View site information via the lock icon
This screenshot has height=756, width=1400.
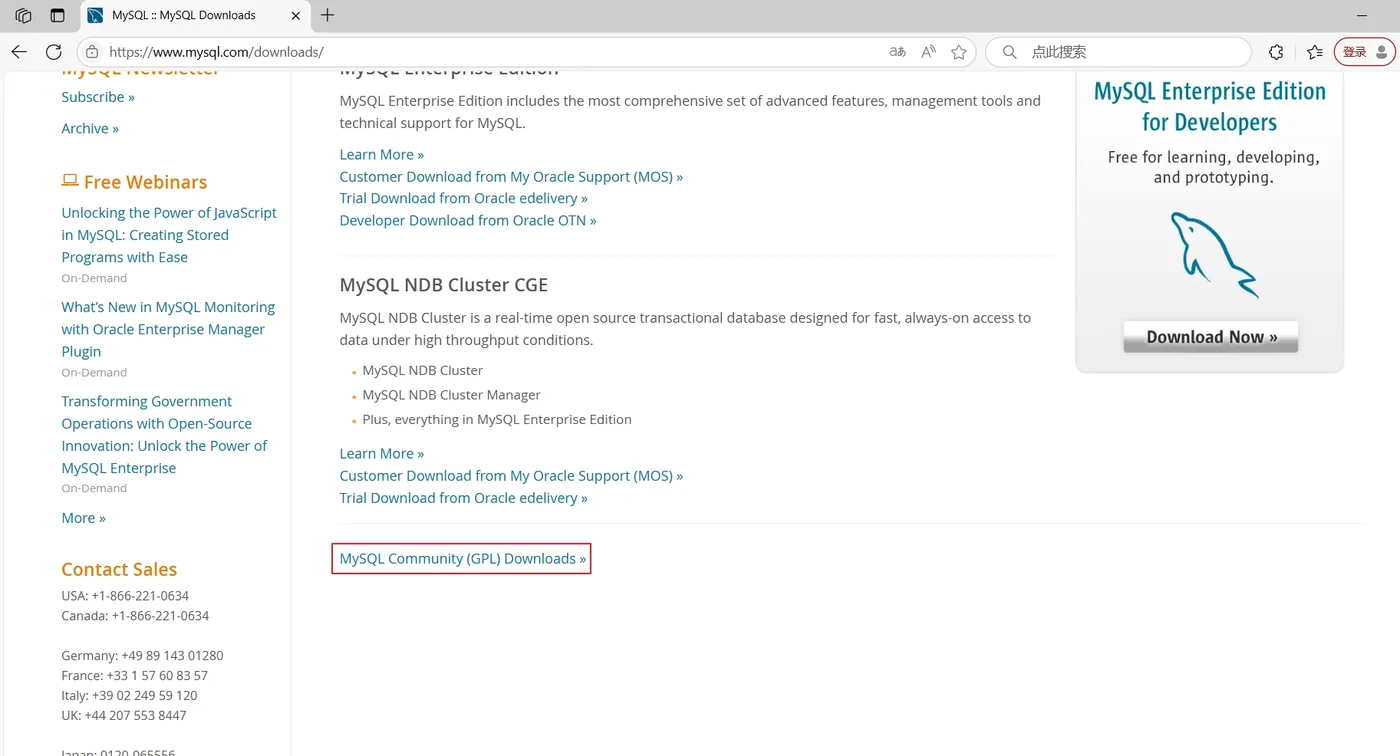click(92, 52)
